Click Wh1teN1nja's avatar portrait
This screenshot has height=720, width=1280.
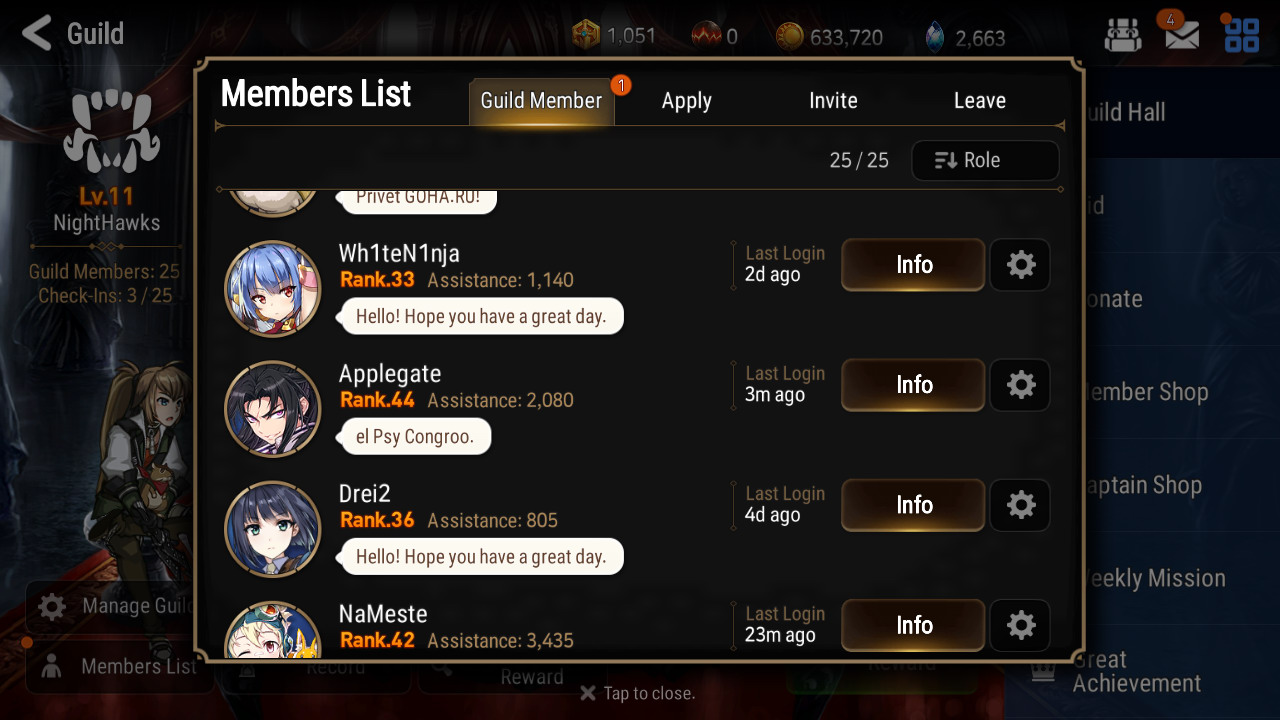coord(273,289)
